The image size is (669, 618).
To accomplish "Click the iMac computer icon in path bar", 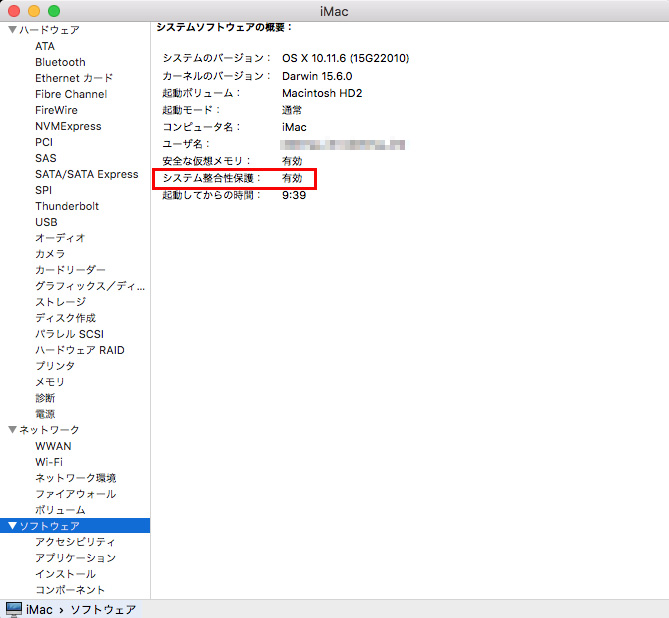I will (13, 609).
